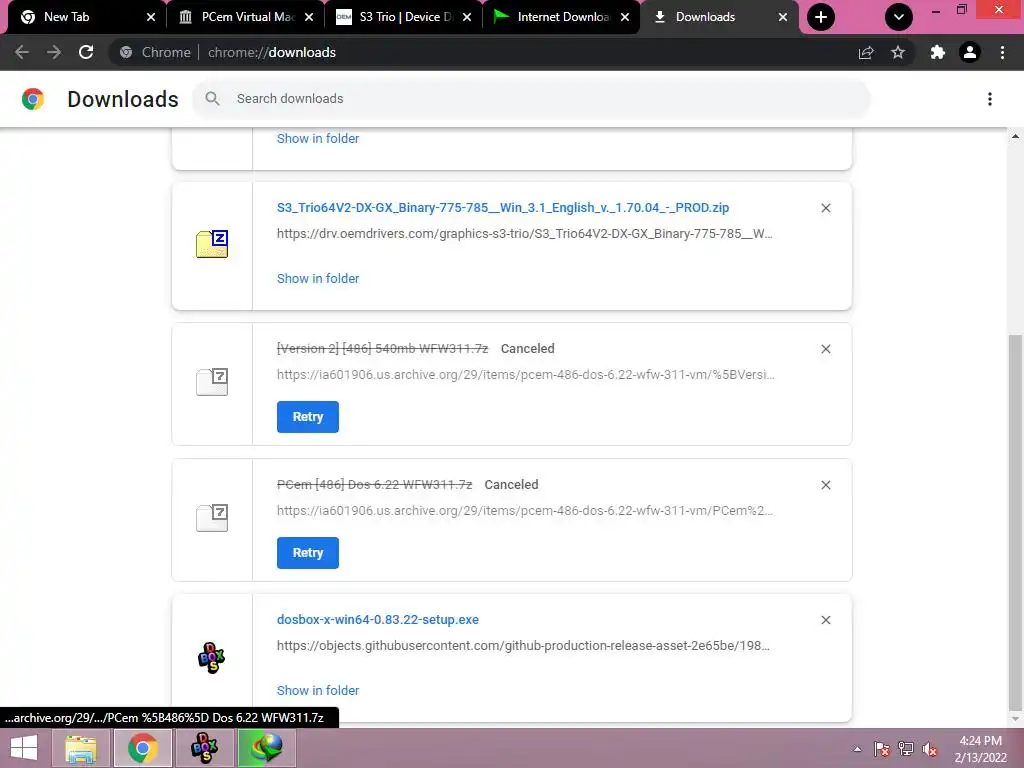Open the S3 Trio oemdrivers source URL
Viewport: 1024px width, 768px height.
click(524, 234)
